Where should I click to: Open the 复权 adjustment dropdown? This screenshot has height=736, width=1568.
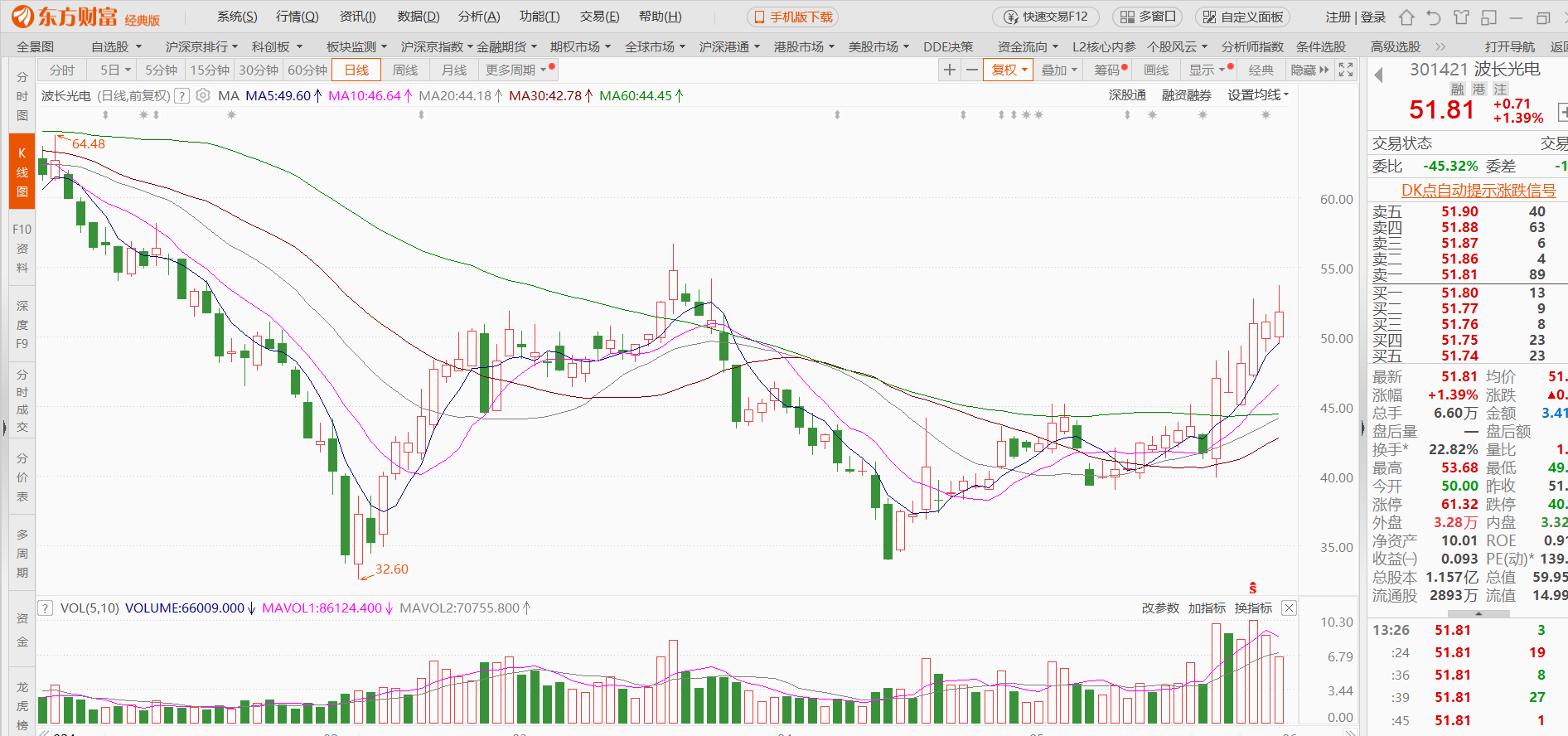pos(1009,70)
